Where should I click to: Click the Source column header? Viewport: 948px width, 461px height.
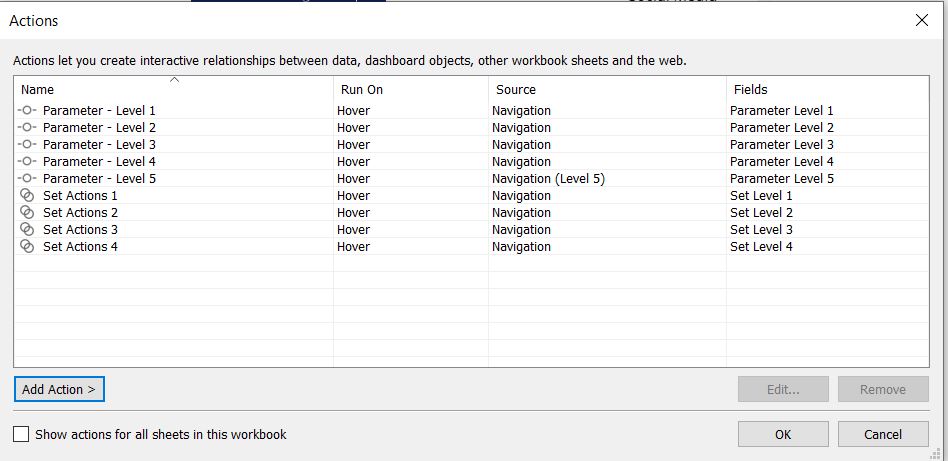click(516, 90)
